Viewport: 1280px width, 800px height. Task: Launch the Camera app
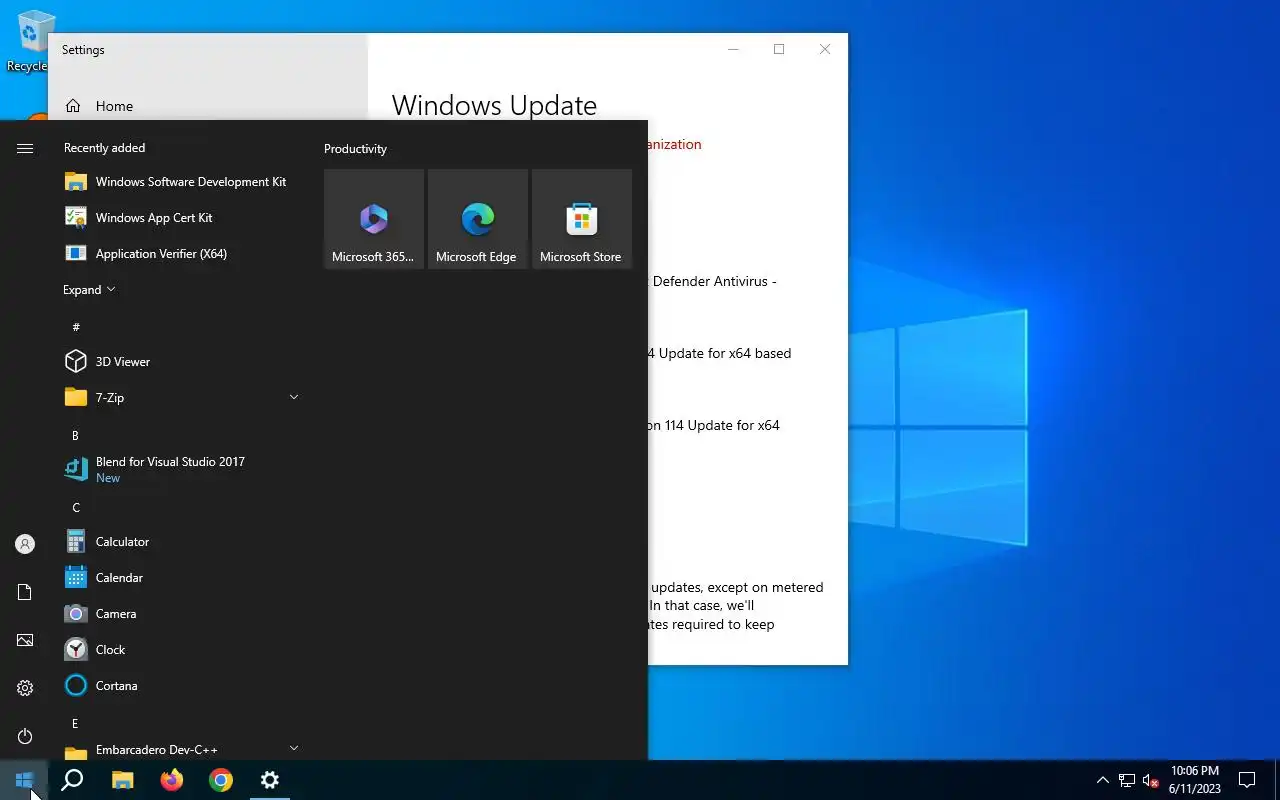tap(181, 614)
